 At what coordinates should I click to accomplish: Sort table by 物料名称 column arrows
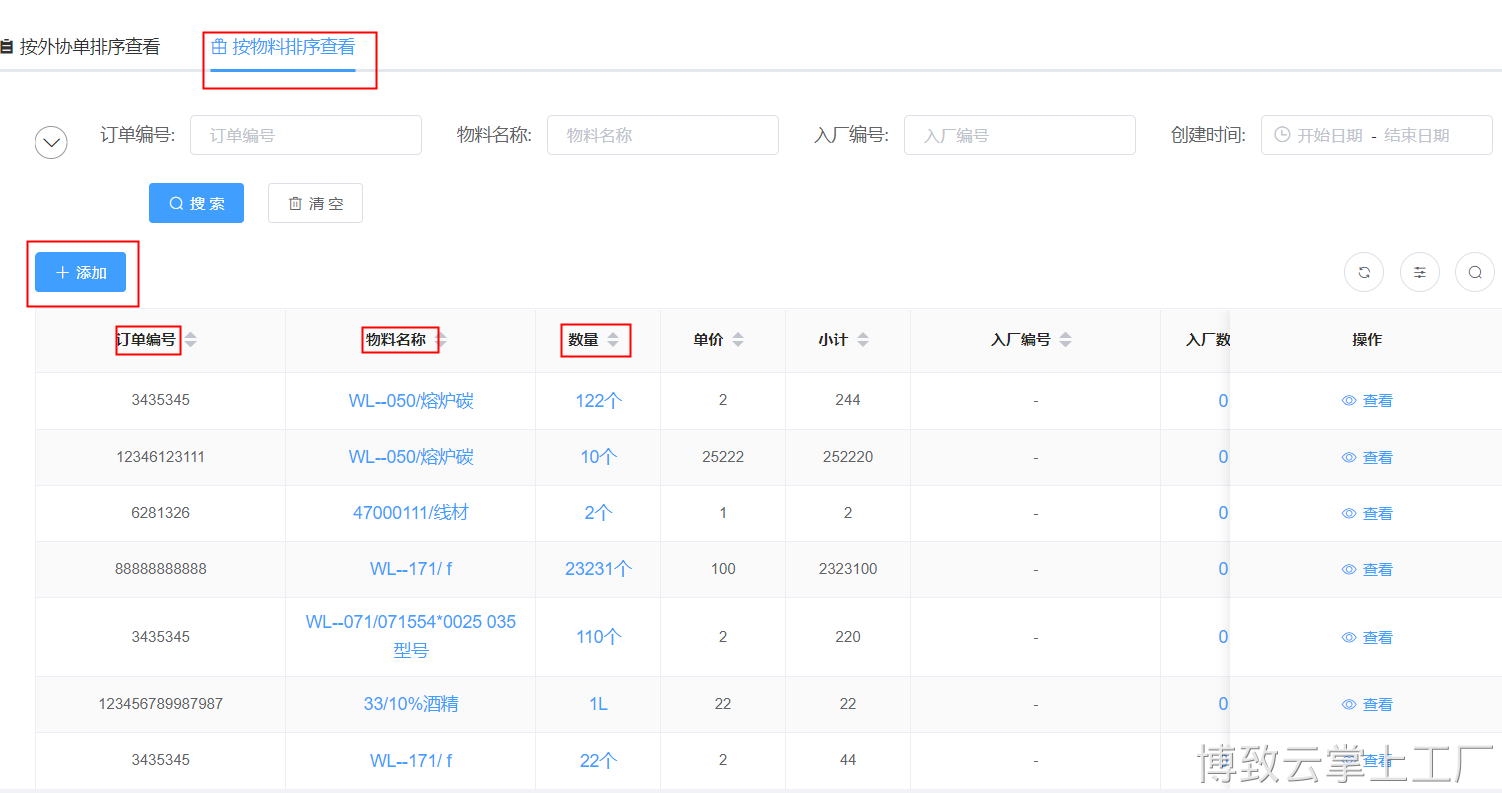pos(440,340)
